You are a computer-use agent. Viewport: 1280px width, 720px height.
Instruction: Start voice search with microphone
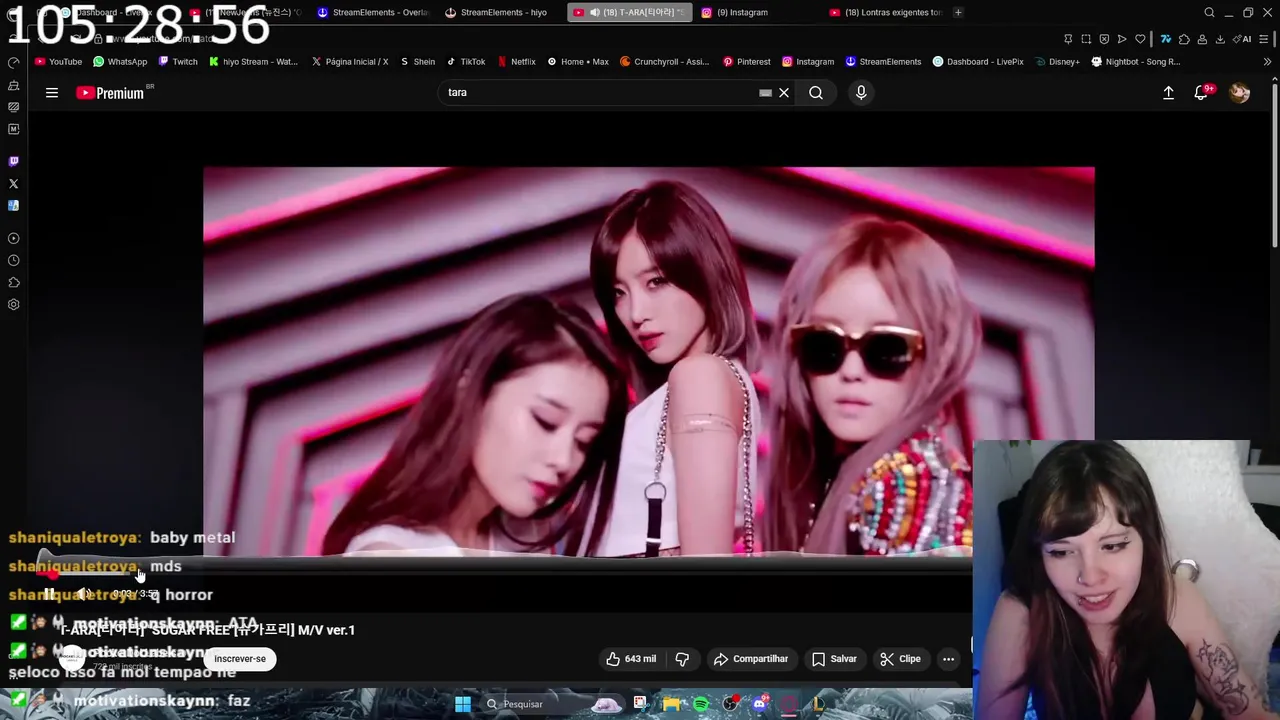pyautogui.click(x=861, y=93)
